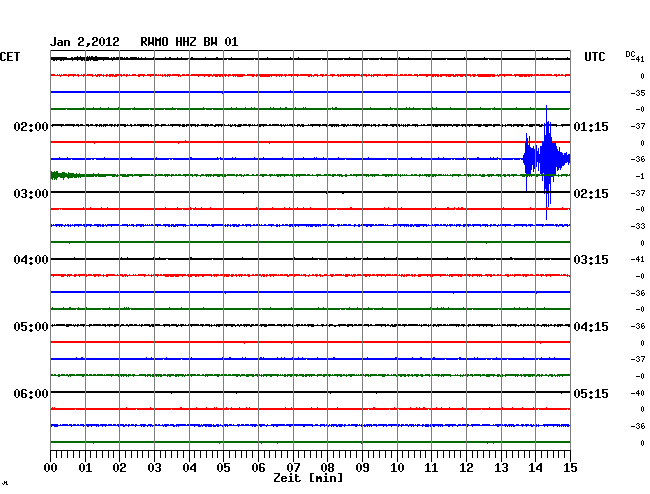This screenshot has height=494, width=650.
Task: Click the 01:15 UTC time label
Action: click(x=591, y=126)
